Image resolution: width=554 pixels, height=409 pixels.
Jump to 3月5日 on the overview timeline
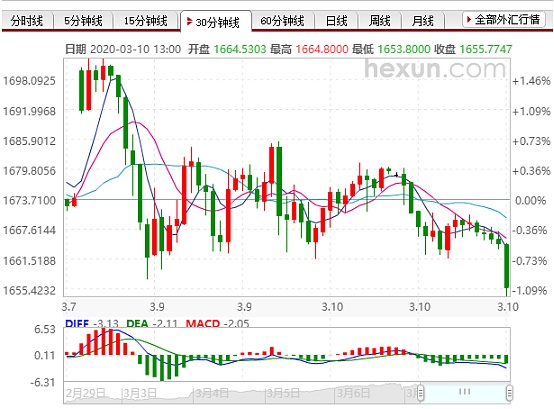coord(283,393)
